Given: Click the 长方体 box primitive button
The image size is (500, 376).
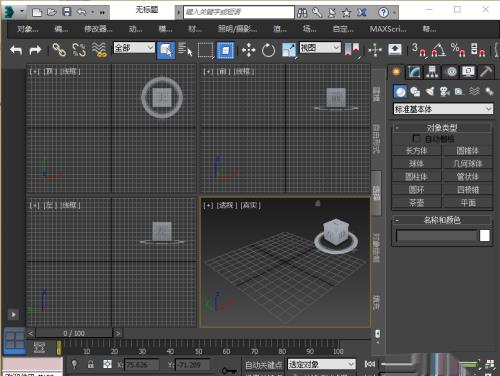Looking at the screenshot, I should [x=417, y=151].
